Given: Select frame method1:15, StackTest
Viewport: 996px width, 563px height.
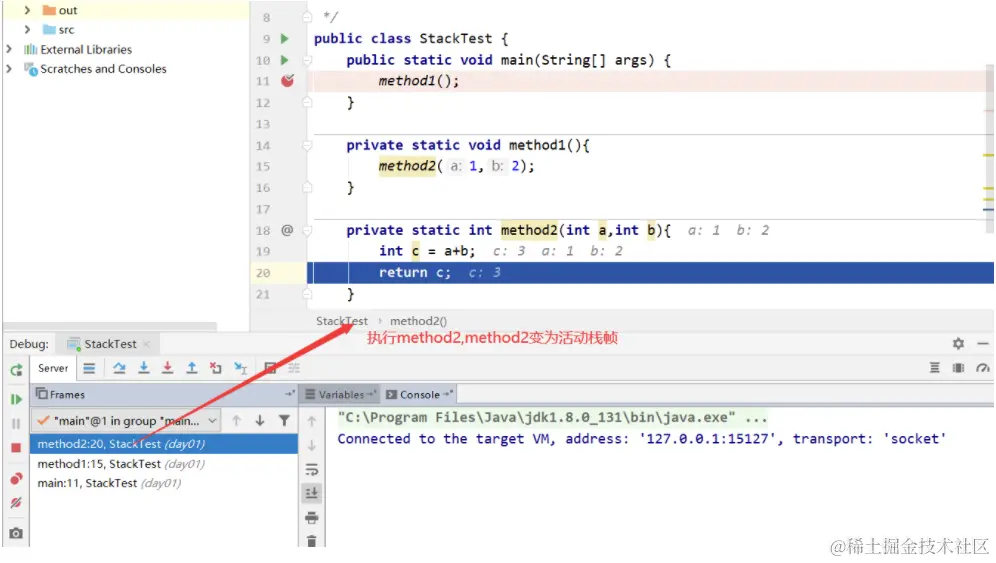Looking at the screenshot, I should coord(163,464).
